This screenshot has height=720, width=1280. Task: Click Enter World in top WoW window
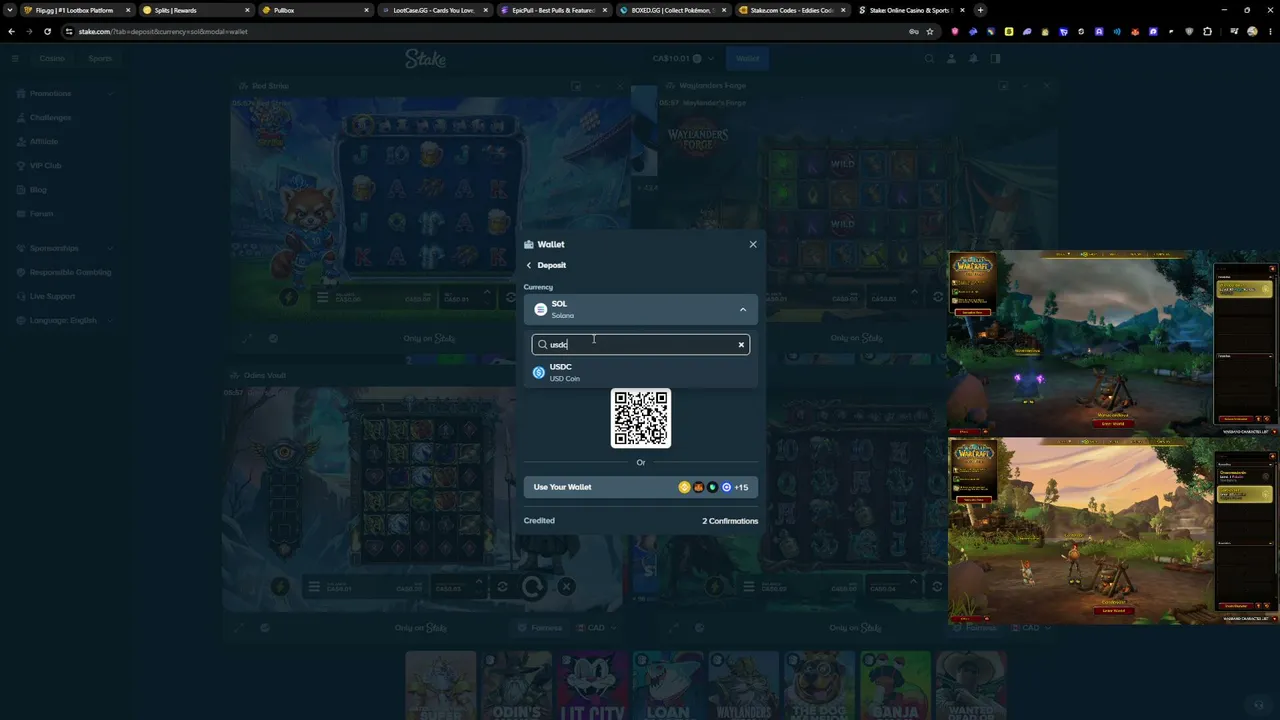1112,423
